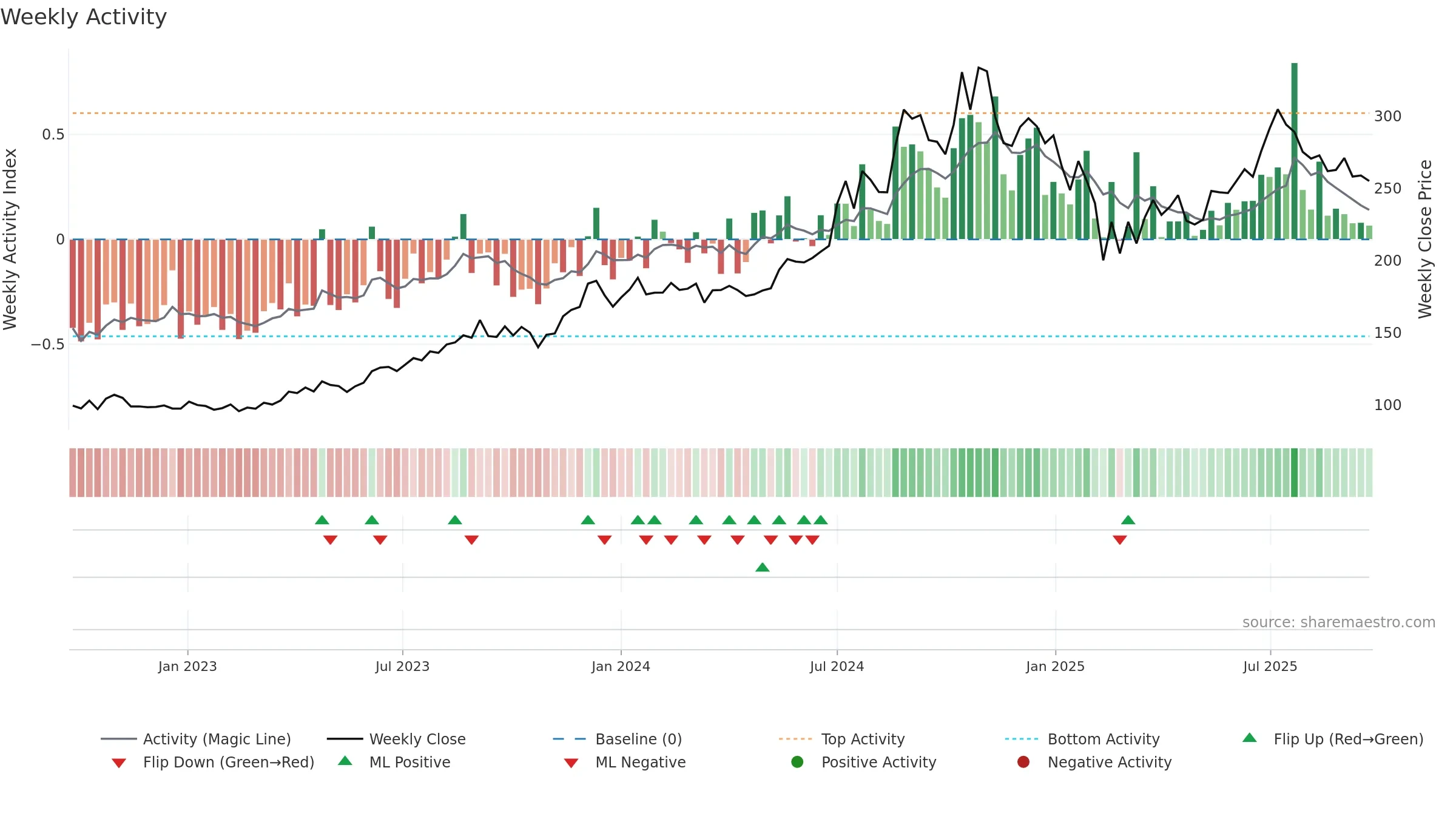Click the Negative Activity red circle legend icon
Image resolution: width=1456 pixels, height=819 pixels.
pyautogui.click(x=1023, y=762)
